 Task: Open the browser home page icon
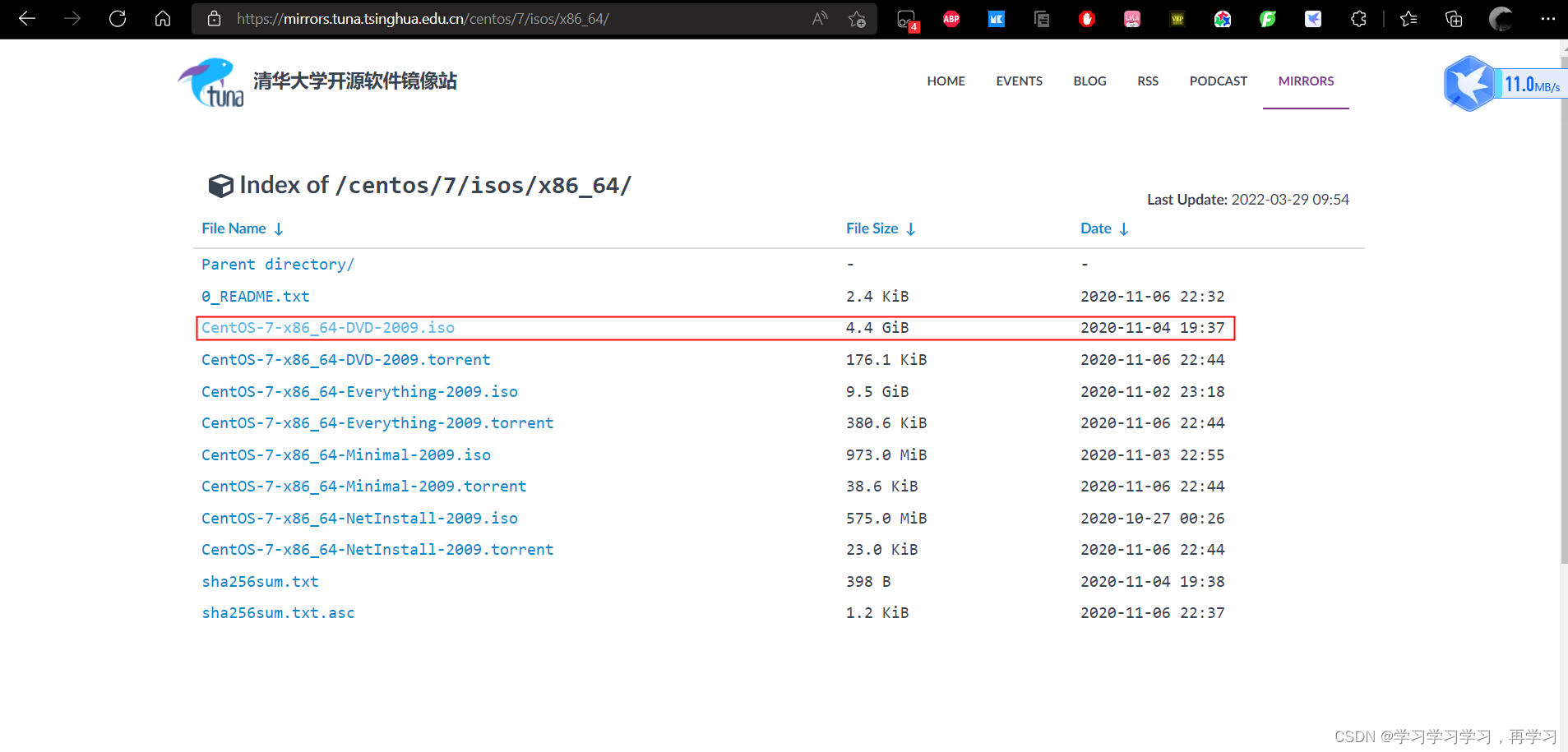tap(163, 19)
